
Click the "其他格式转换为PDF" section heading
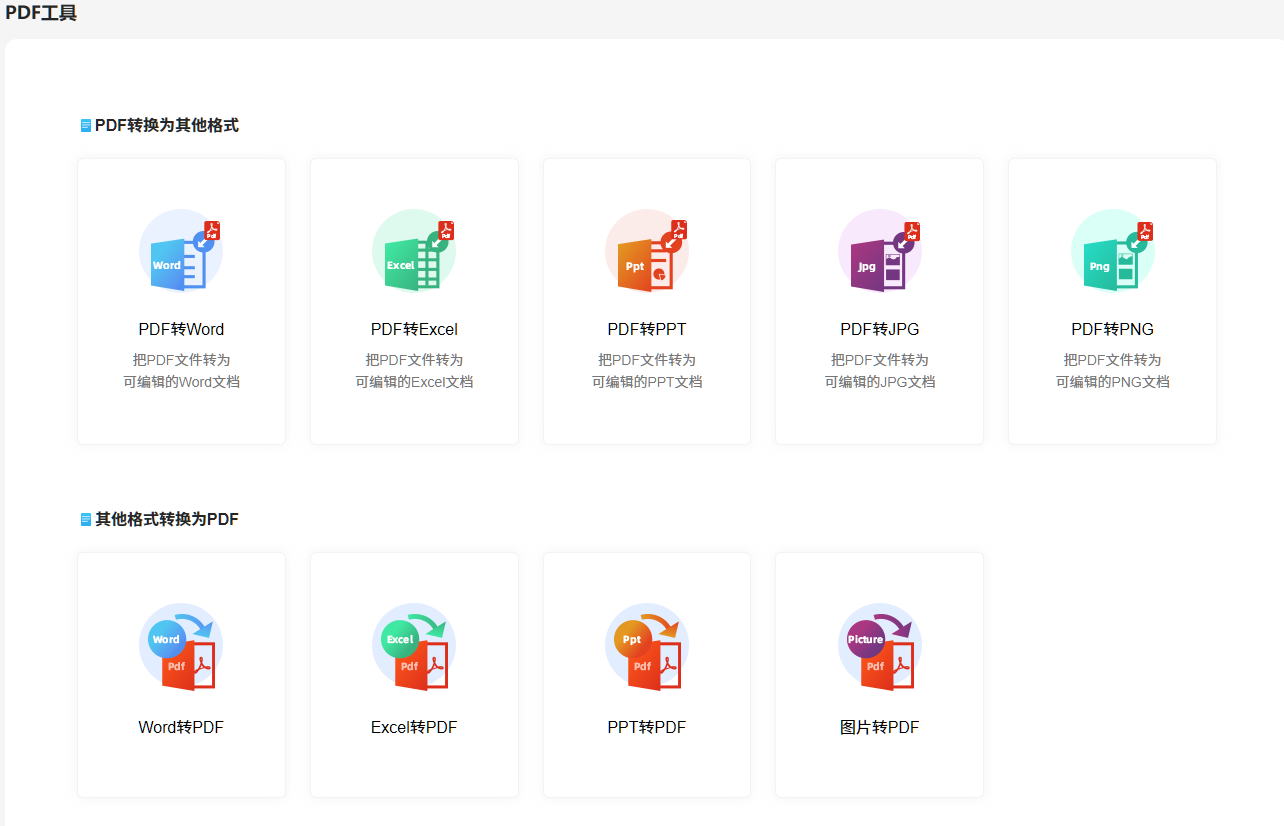(166, 519)
